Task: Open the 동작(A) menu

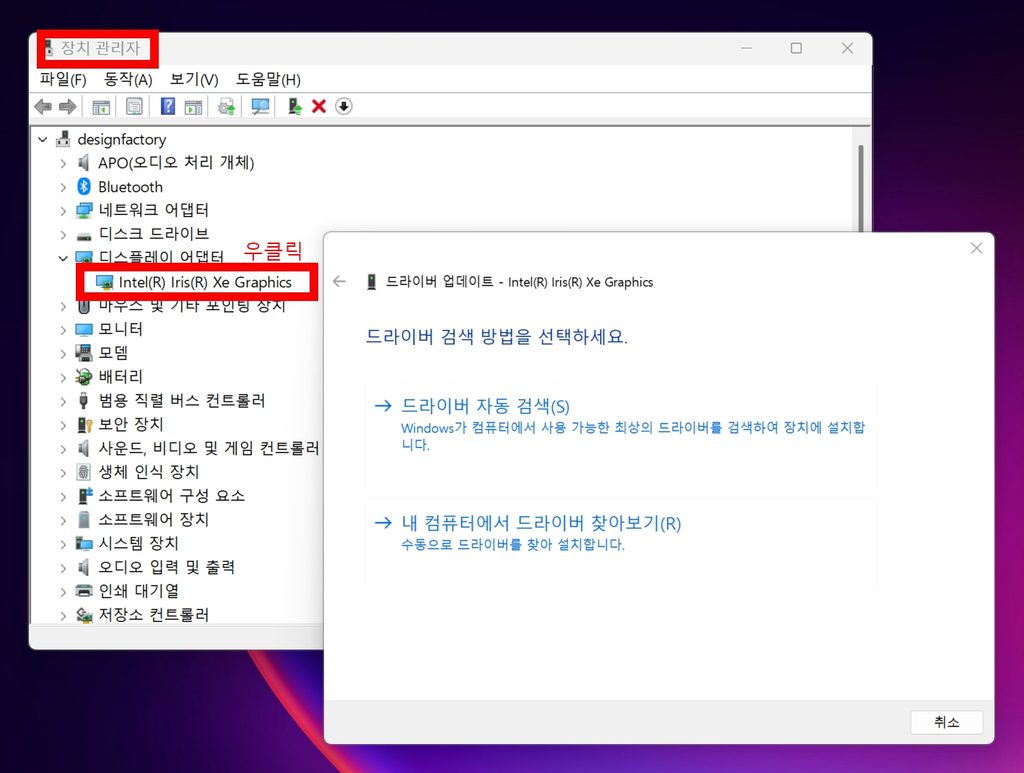Action: (x=128, y=80)
